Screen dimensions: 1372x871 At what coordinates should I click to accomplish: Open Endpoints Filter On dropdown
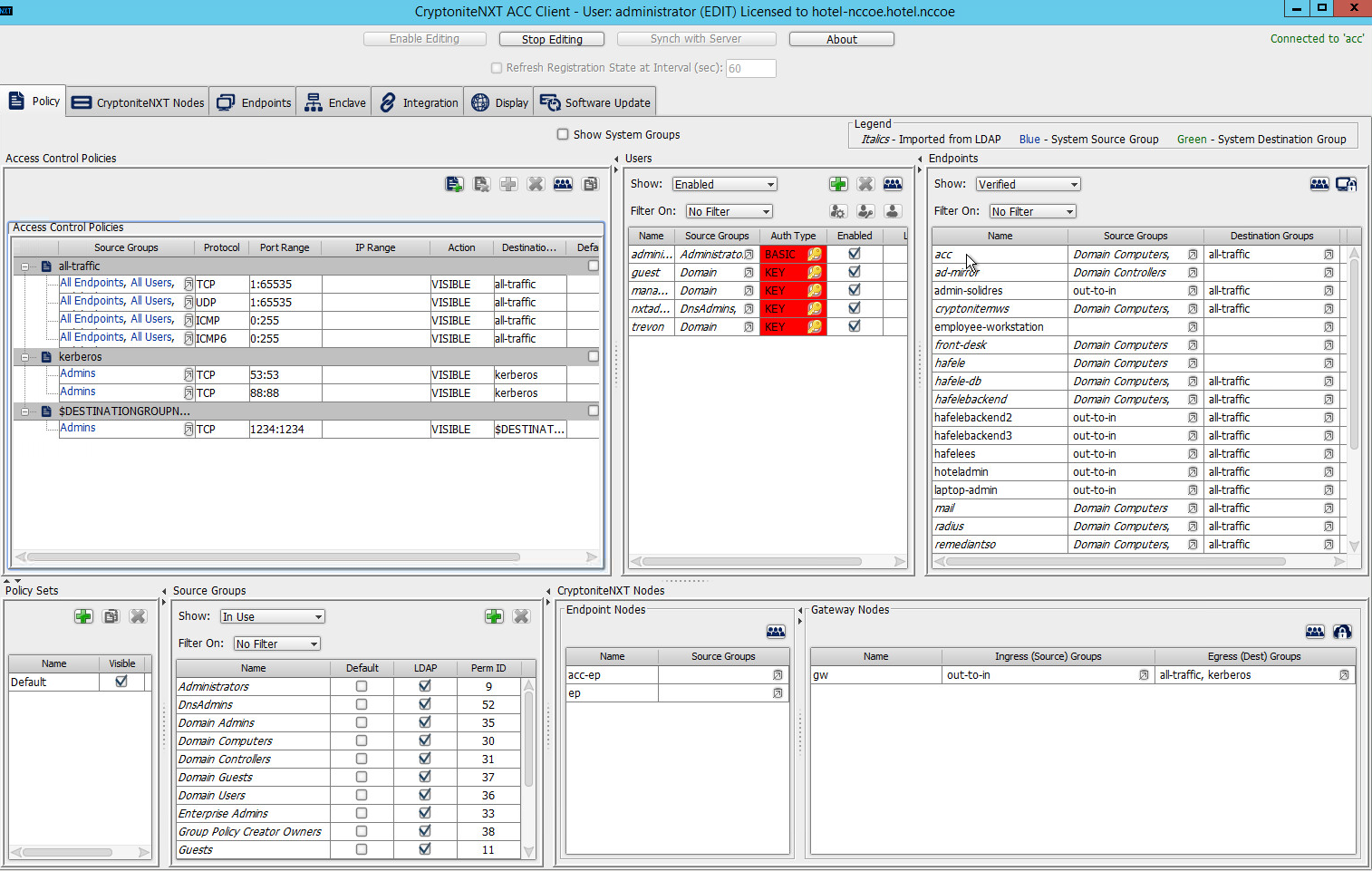click(x=1033, y=211)
